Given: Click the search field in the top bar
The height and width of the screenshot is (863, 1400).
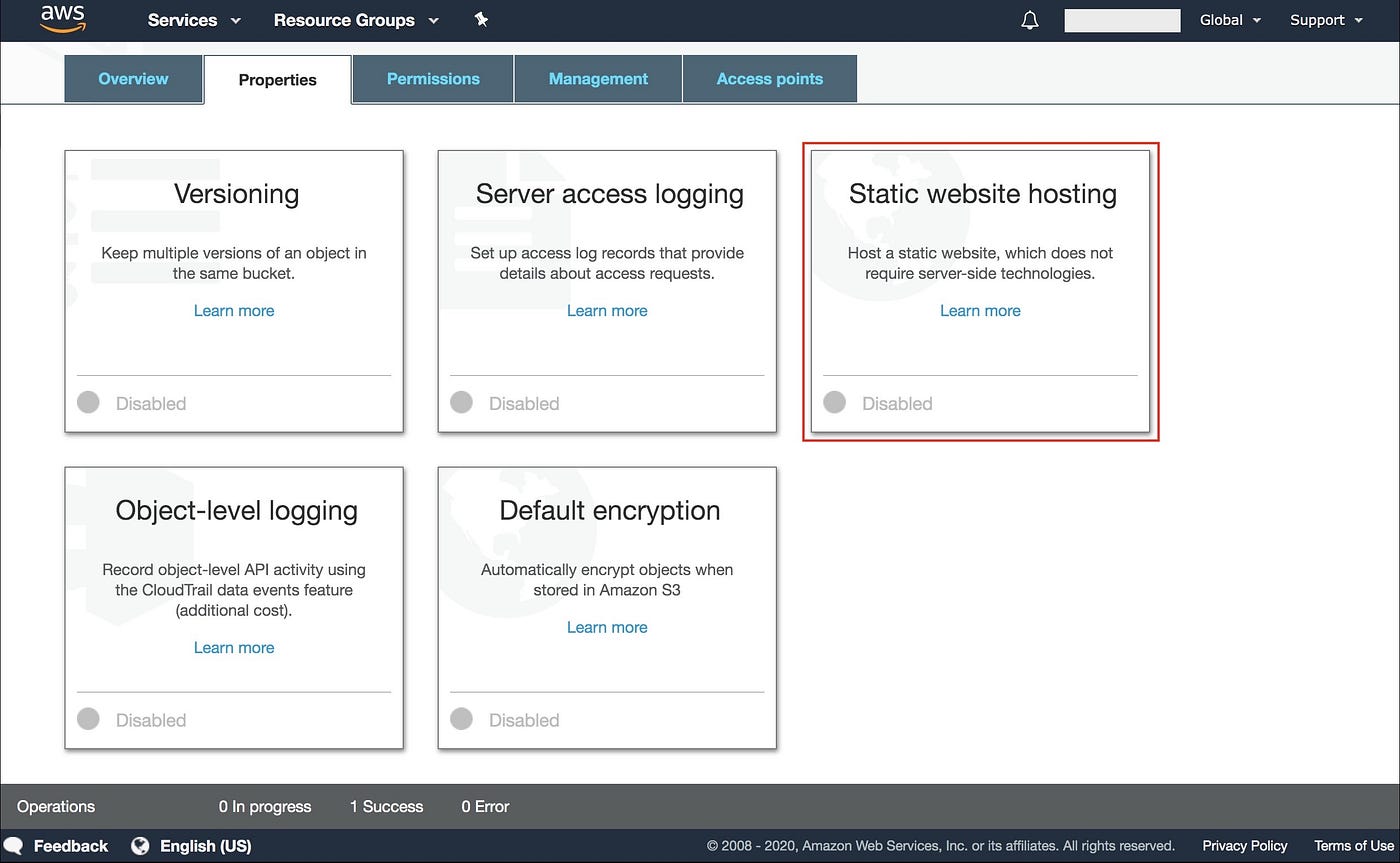Looking at the screenshot, I should 1121,19.
